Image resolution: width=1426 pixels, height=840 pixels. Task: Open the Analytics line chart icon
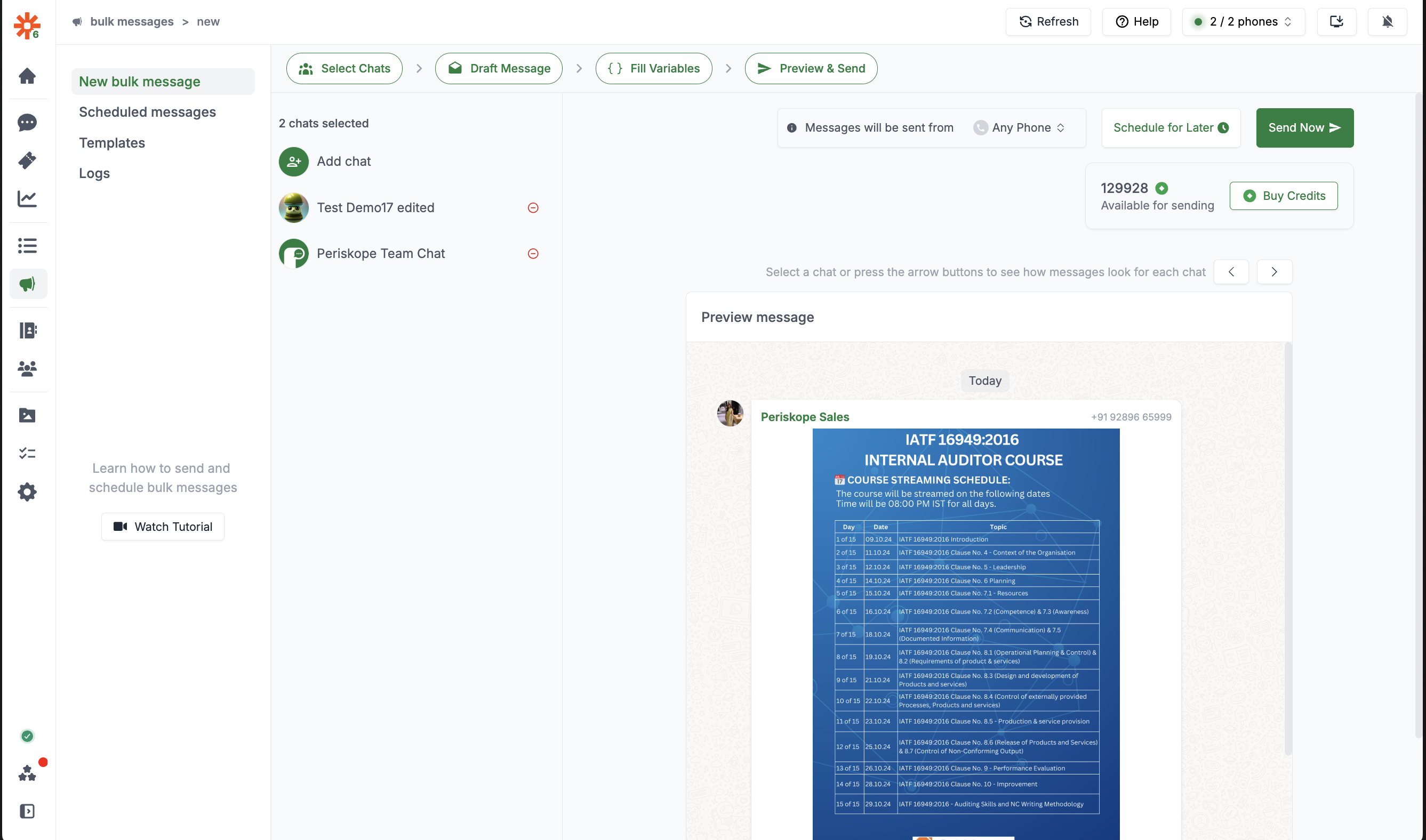[27, 199]
